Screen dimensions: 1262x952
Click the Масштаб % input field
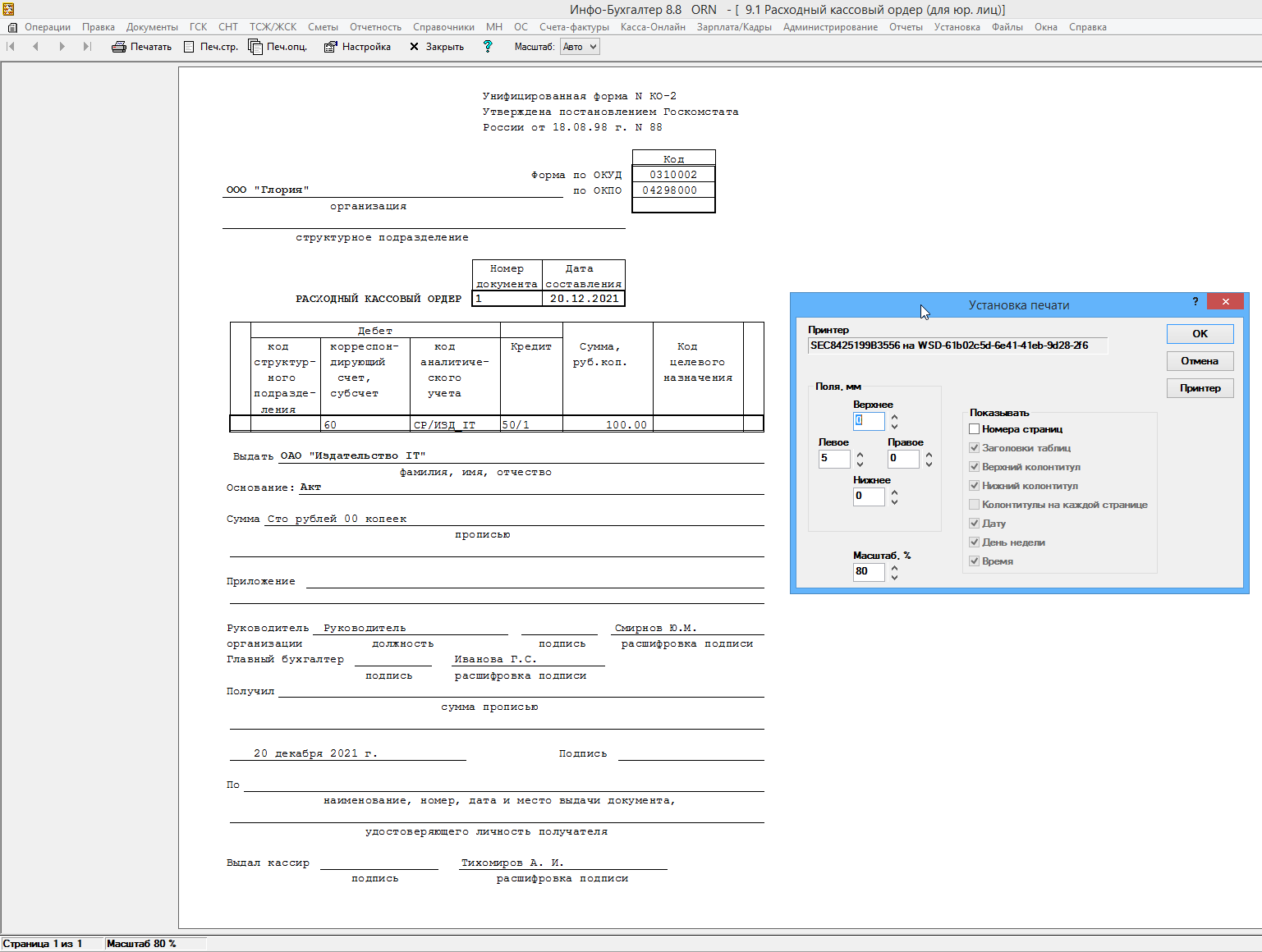(869, 572)
